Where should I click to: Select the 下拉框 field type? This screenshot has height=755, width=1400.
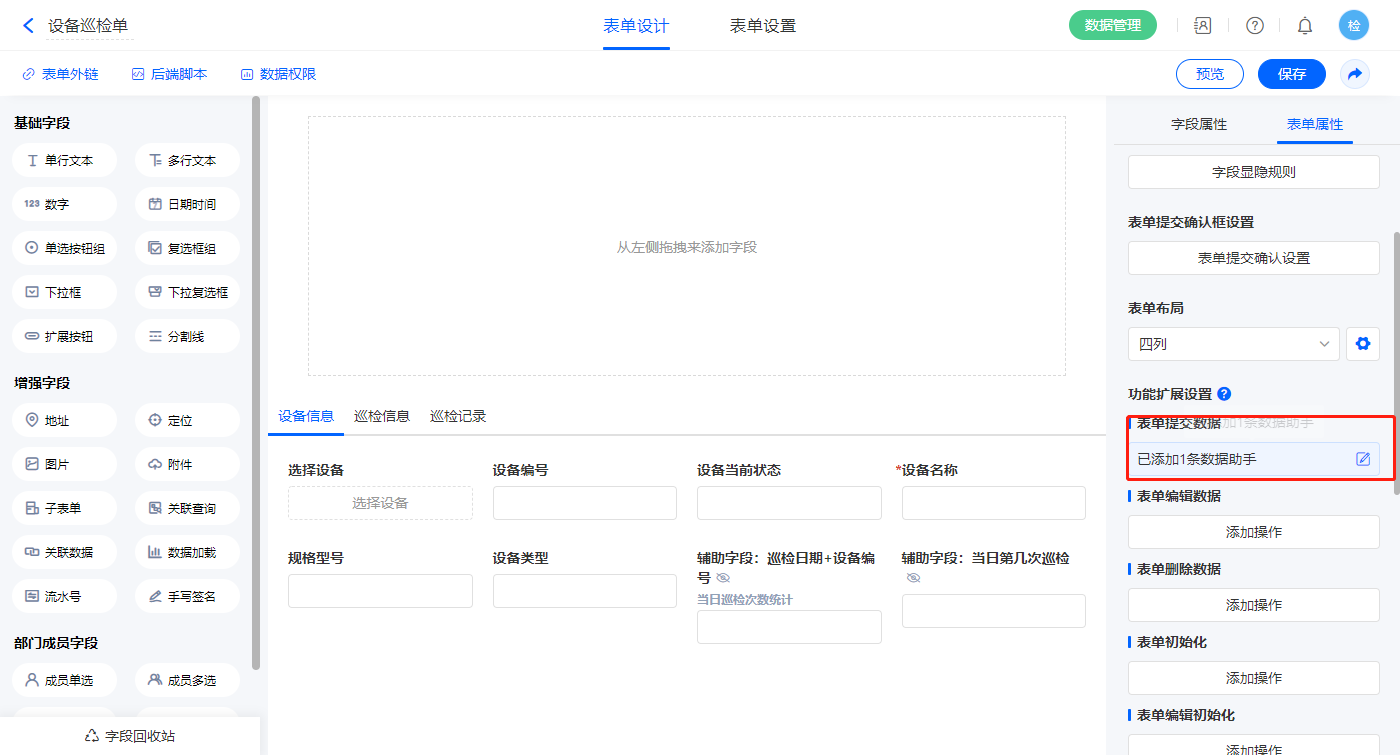click(x=64, y=293)
